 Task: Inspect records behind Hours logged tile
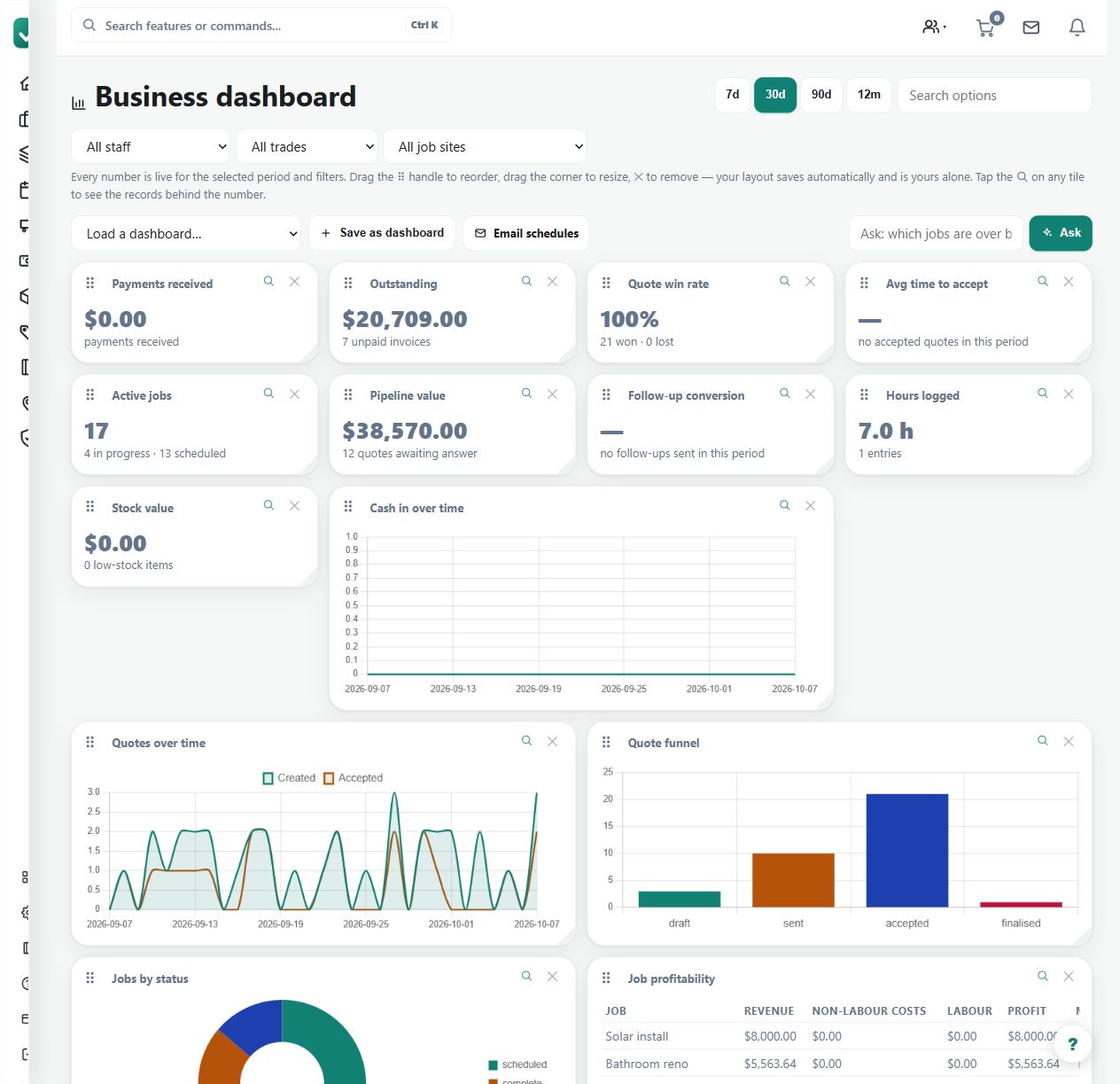(1043, 393)
